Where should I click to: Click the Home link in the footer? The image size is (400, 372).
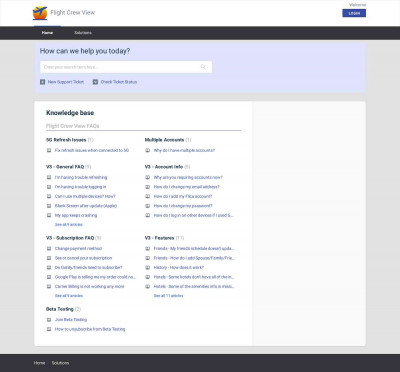(39, 363)
